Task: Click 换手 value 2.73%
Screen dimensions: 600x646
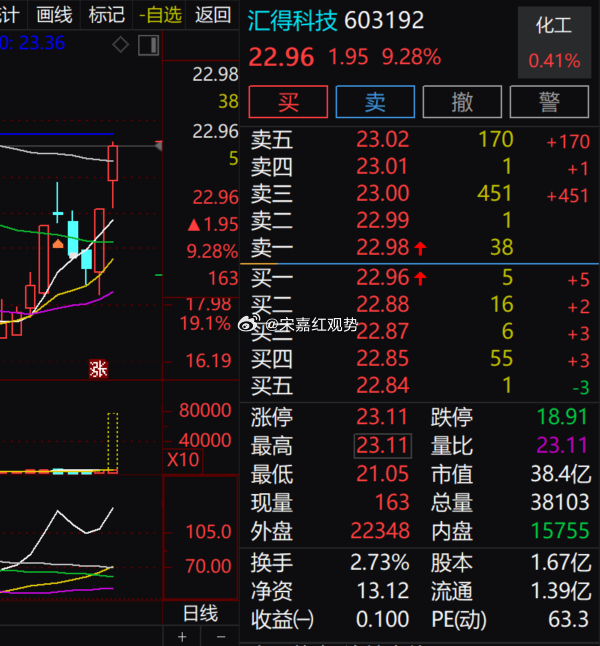Action: (x=380, y=563)
